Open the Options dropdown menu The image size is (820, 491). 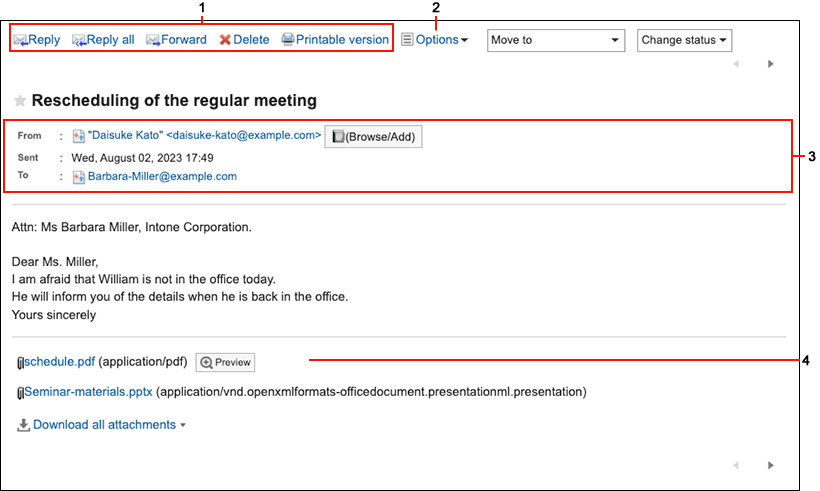(441, 40)
